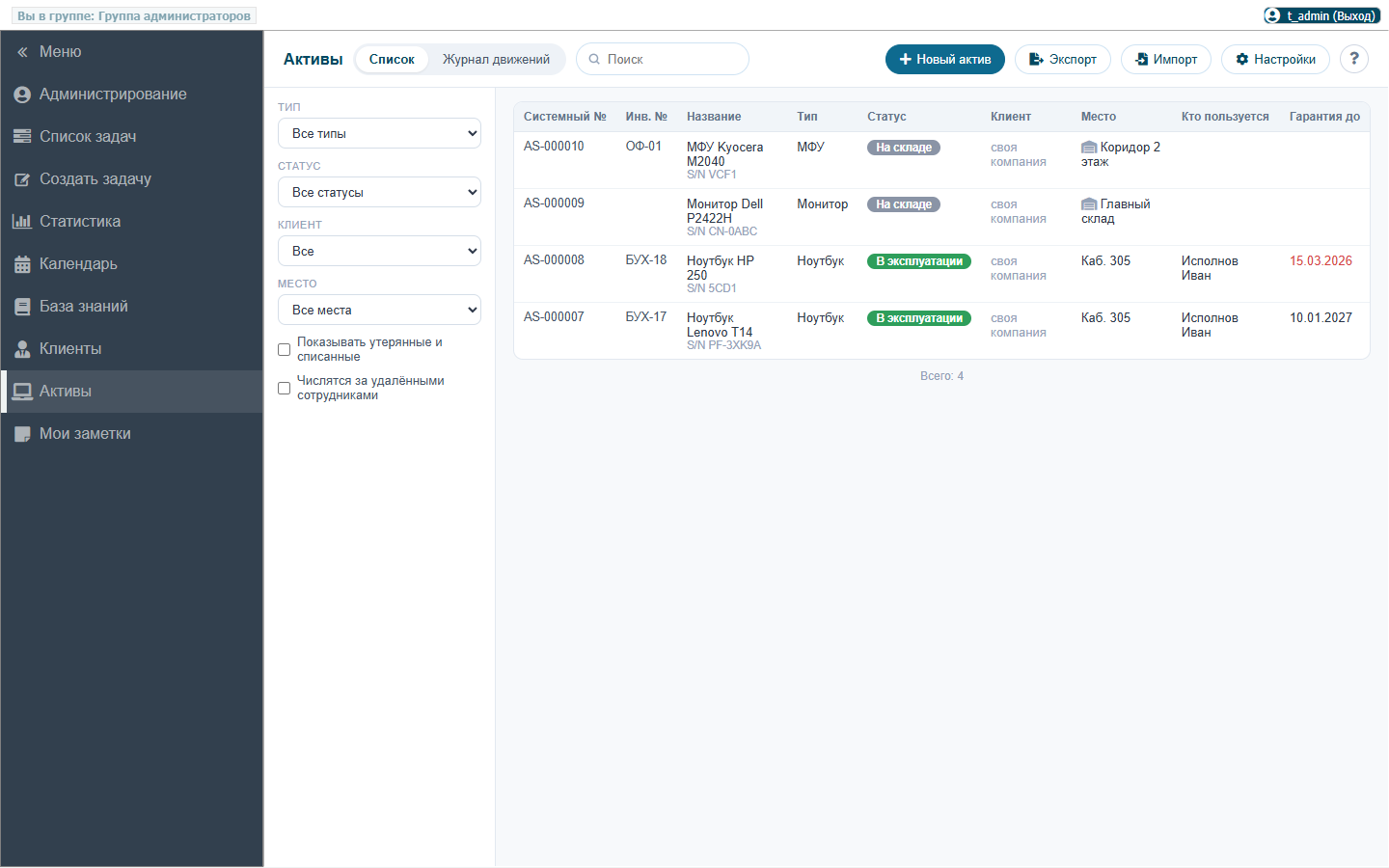Click the МФУ Kyocera M2040 name
Image resolution: width=1389 pixels, height=868 pixels.
724,154
